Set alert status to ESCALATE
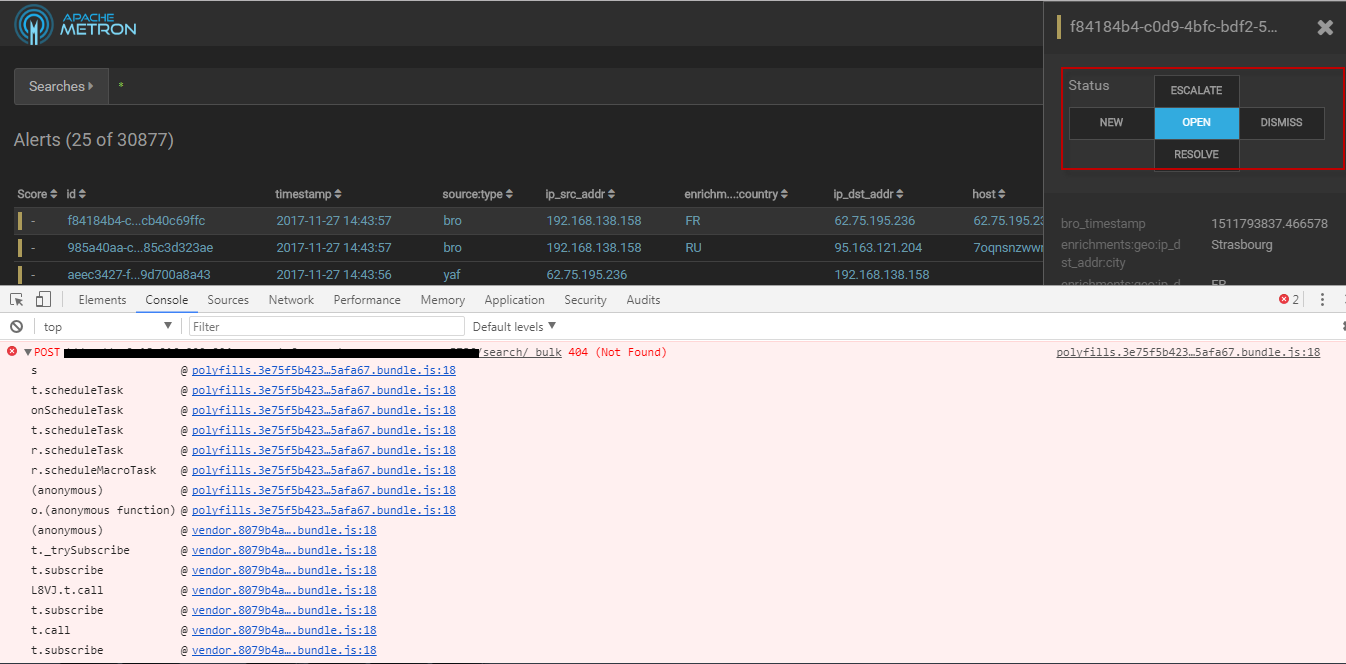Screen dimensions: 1346x664 tap(1196, 91)
